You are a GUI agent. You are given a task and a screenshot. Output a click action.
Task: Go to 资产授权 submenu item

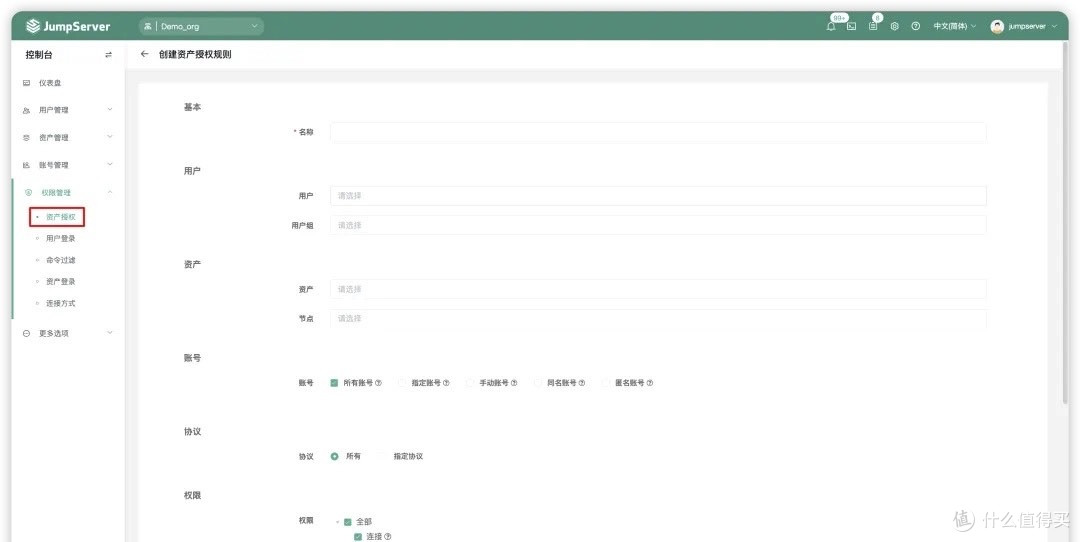61,217
